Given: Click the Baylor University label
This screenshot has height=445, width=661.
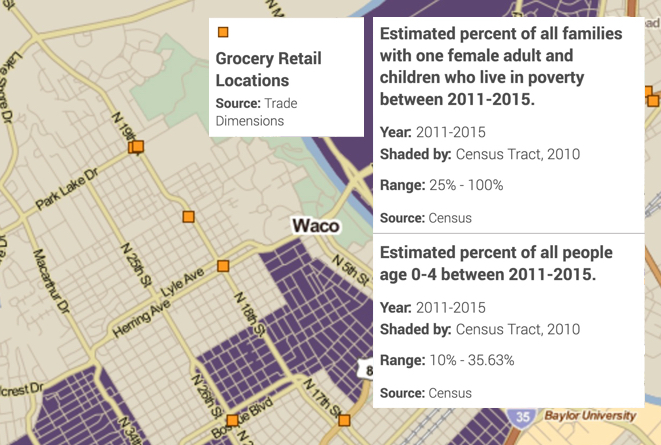Looking at the screenshot, I should (x=590, y=416).
